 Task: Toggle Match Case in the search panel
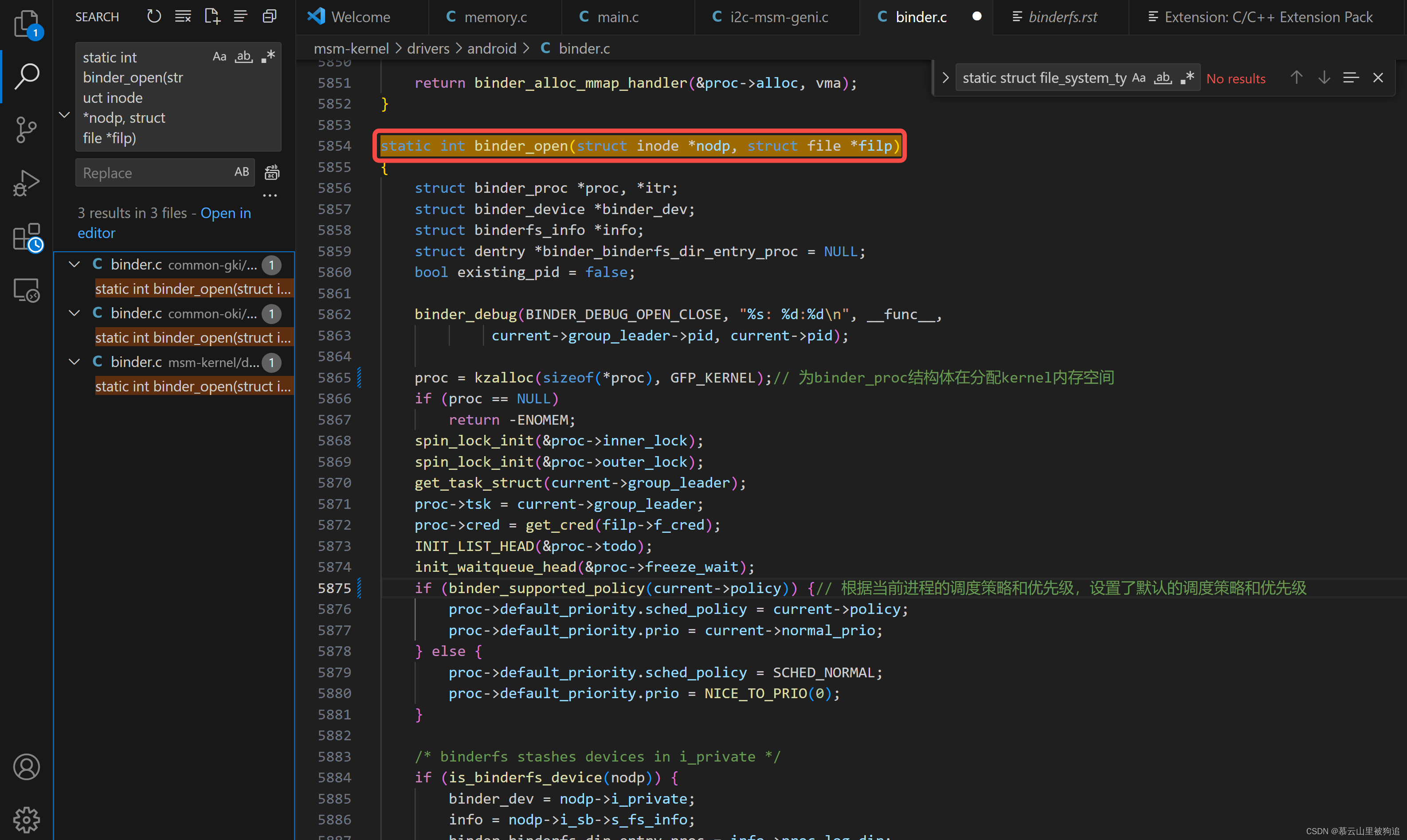[x=219, y=57]
